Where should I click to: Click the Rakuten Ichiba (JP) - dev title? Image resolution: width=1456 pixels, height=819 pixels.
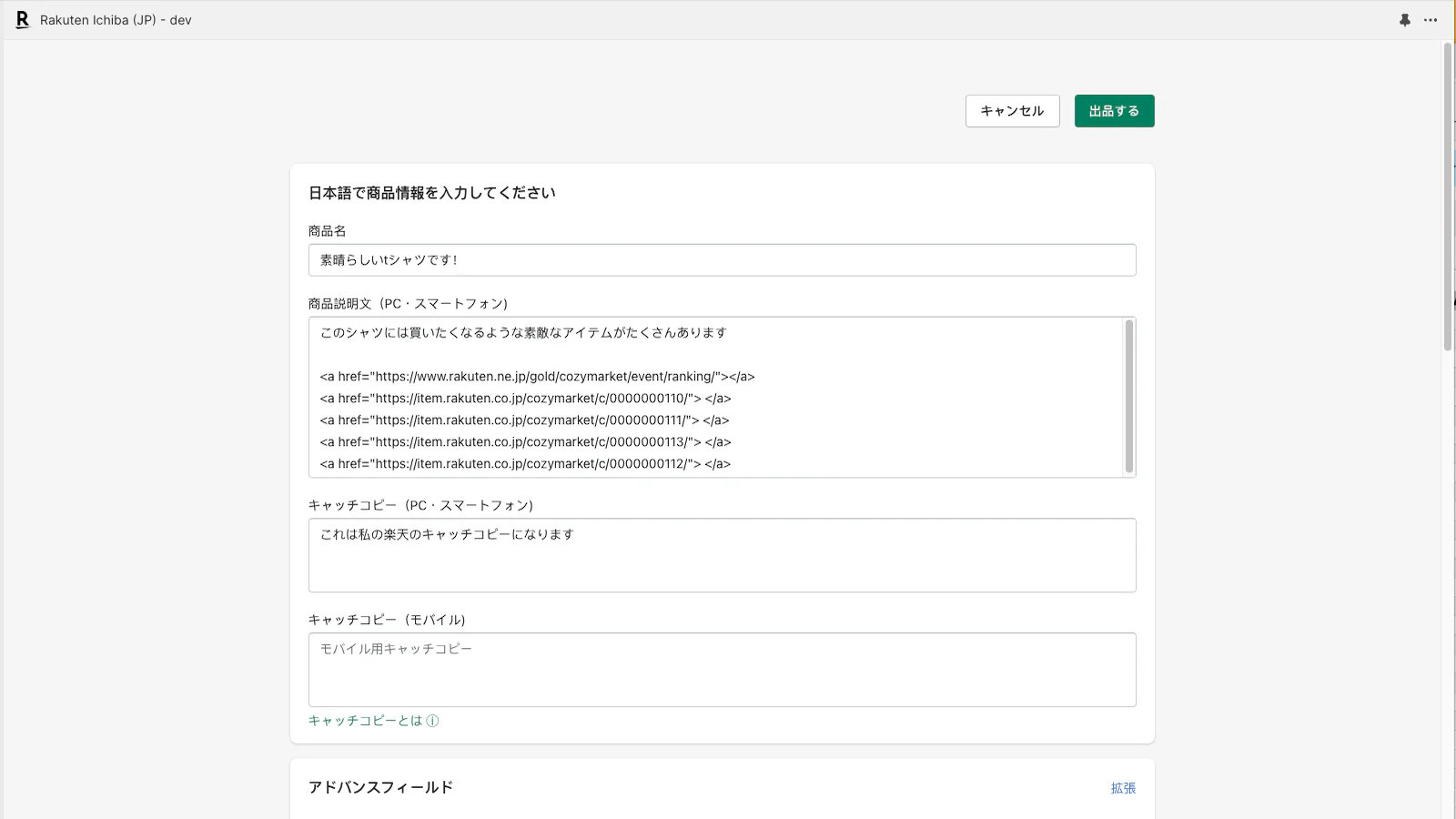116,20
